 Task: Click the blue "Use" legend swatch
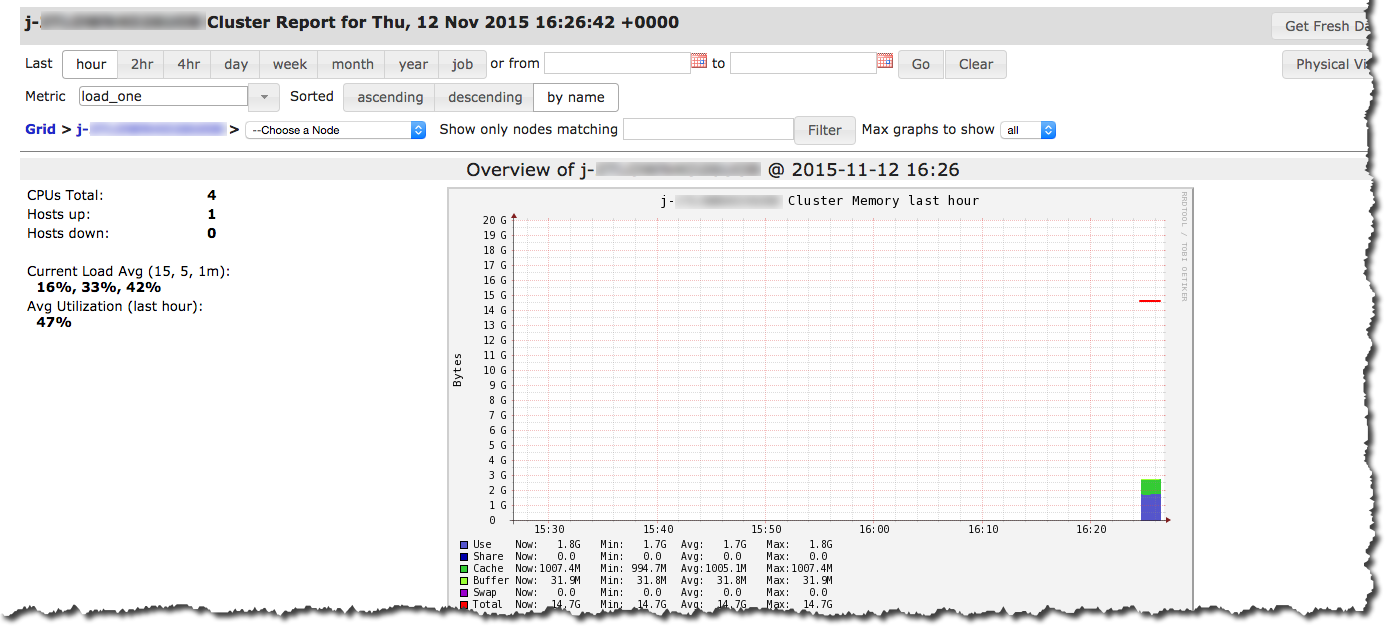(462, 544)
